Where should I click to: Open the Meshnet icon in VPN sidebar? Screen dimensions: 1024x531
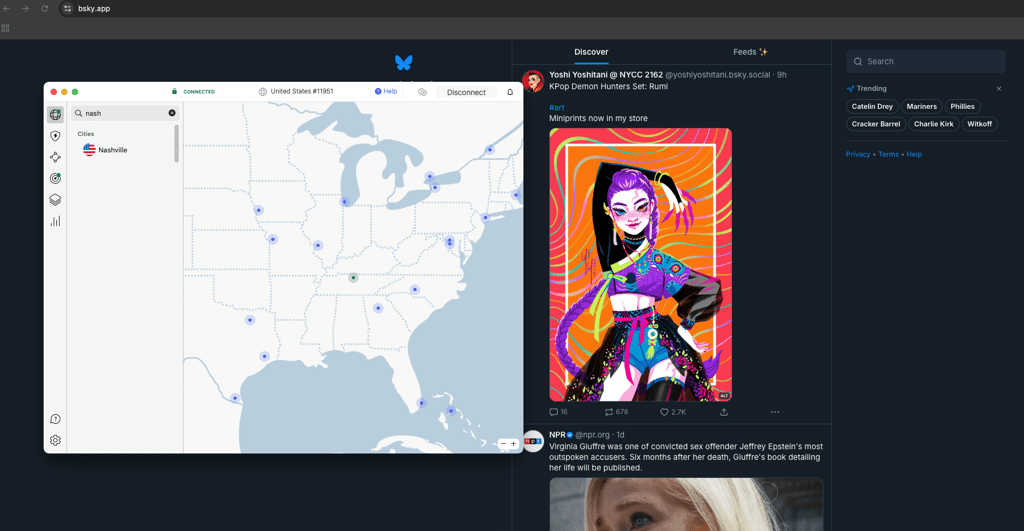pyautogui.click(x=56, y=157)
